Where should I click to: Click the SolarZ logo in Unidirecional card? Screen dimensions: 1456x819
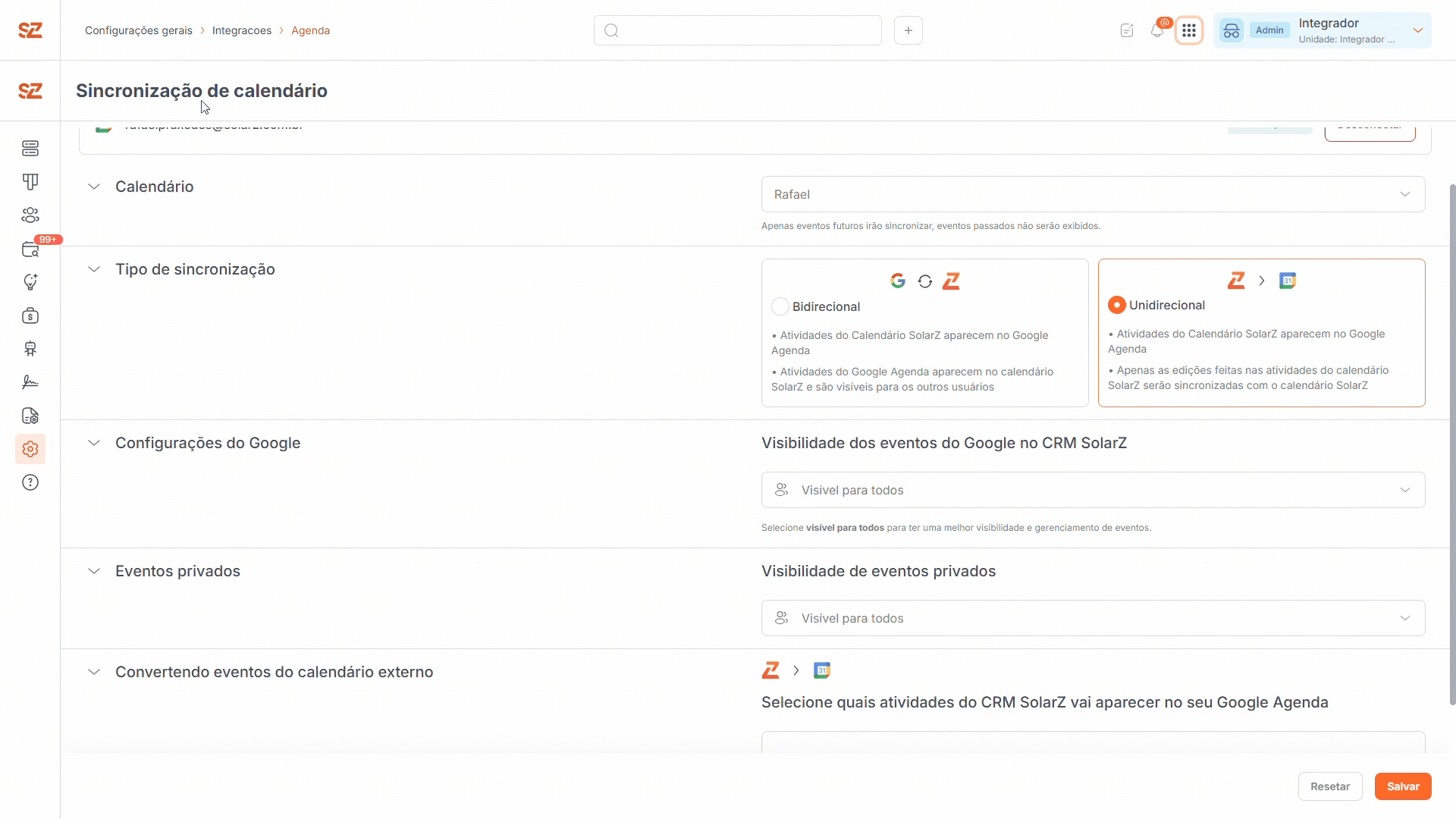(x=1237, y=281)
